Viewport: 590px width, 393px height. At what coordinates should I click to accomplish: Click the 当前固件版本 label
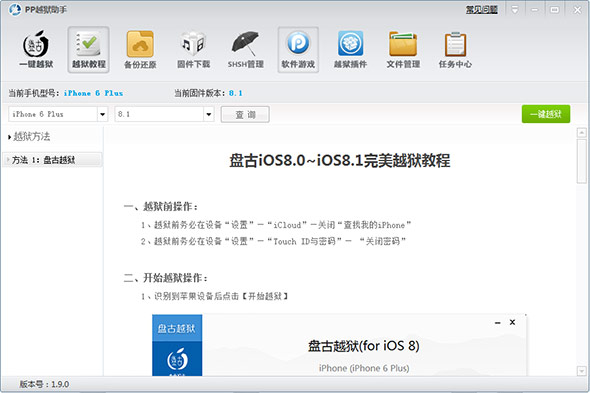(x=199, y=93)
